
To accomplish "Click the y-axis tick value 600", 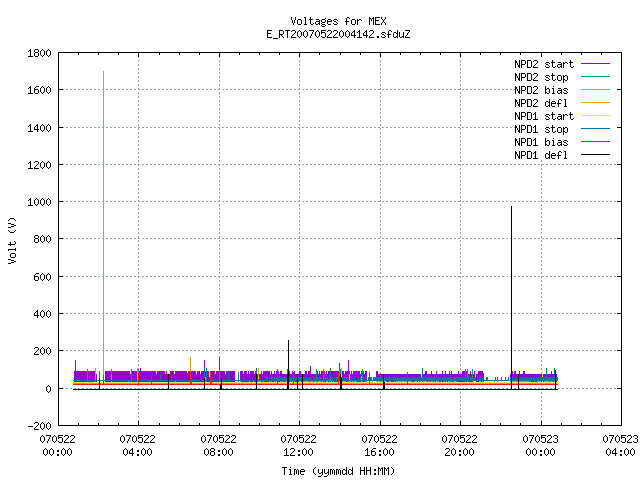I will coord(42,277).
